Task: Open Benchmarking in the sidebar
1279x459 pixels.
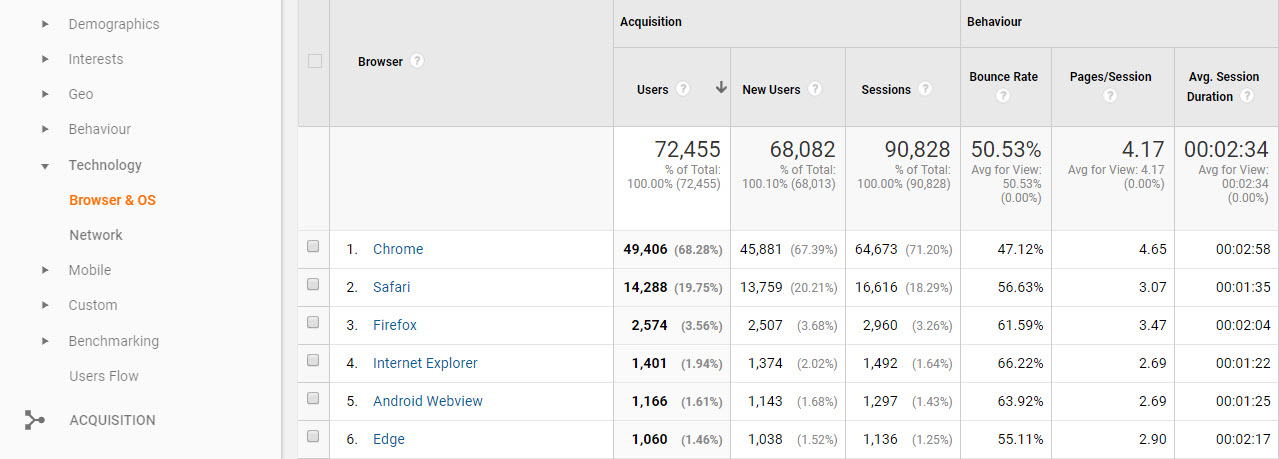Action: click(x=114, y=341)
